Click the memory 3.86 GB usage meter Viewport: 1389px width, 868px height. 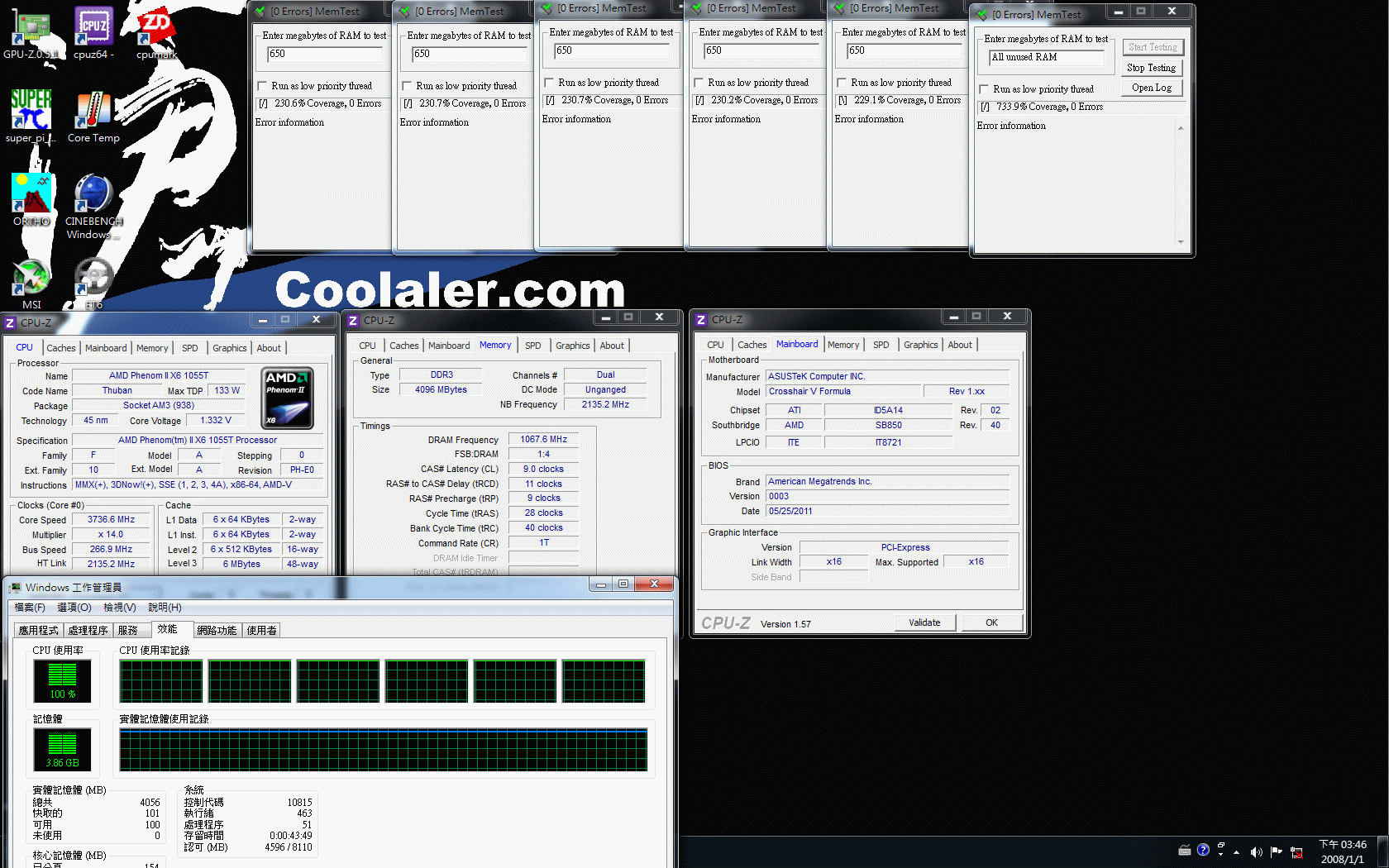tap(62, 749)
